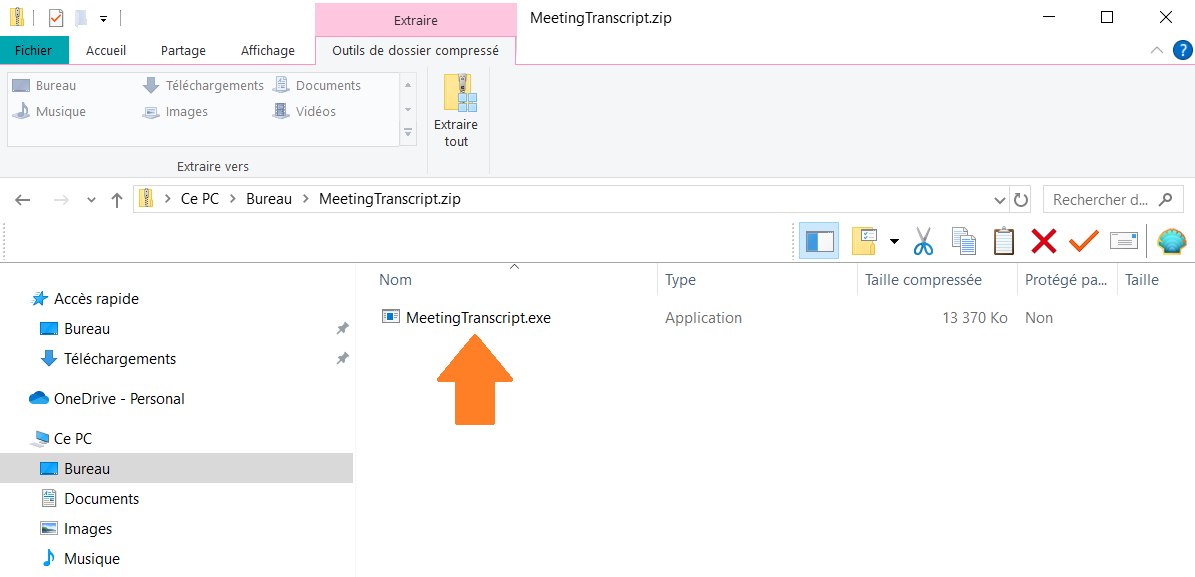The width and height of the screenshot is (1195, 577).
Task: Open the Fichier tab
Action: 34,50
